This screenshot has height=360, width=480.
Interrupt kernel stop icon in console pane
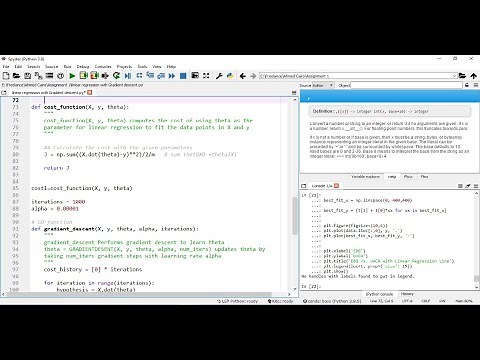pos(460,186)
